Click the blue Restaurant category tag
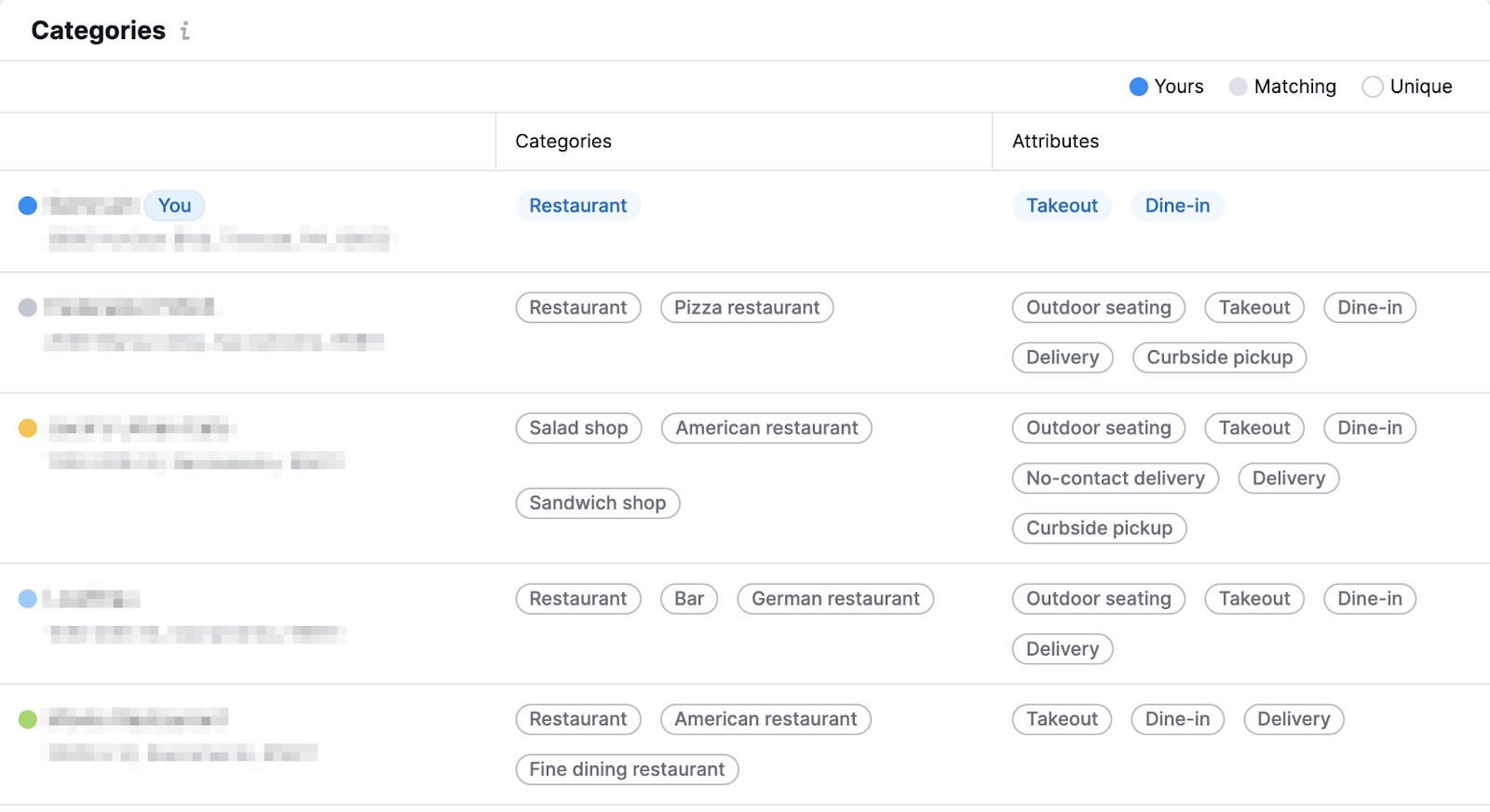This screenshot has width=1490, height=812. pyautogui.click(x=577, y=206)
